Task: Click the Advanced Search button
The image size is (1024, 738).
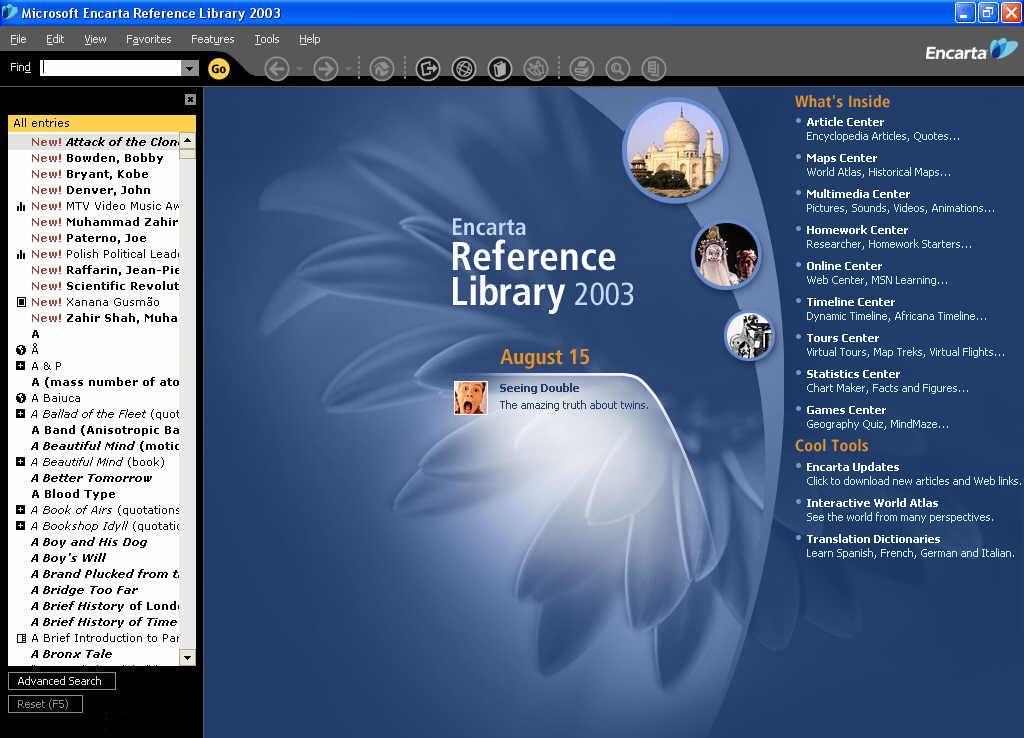Action: click(x=61, y=681)
